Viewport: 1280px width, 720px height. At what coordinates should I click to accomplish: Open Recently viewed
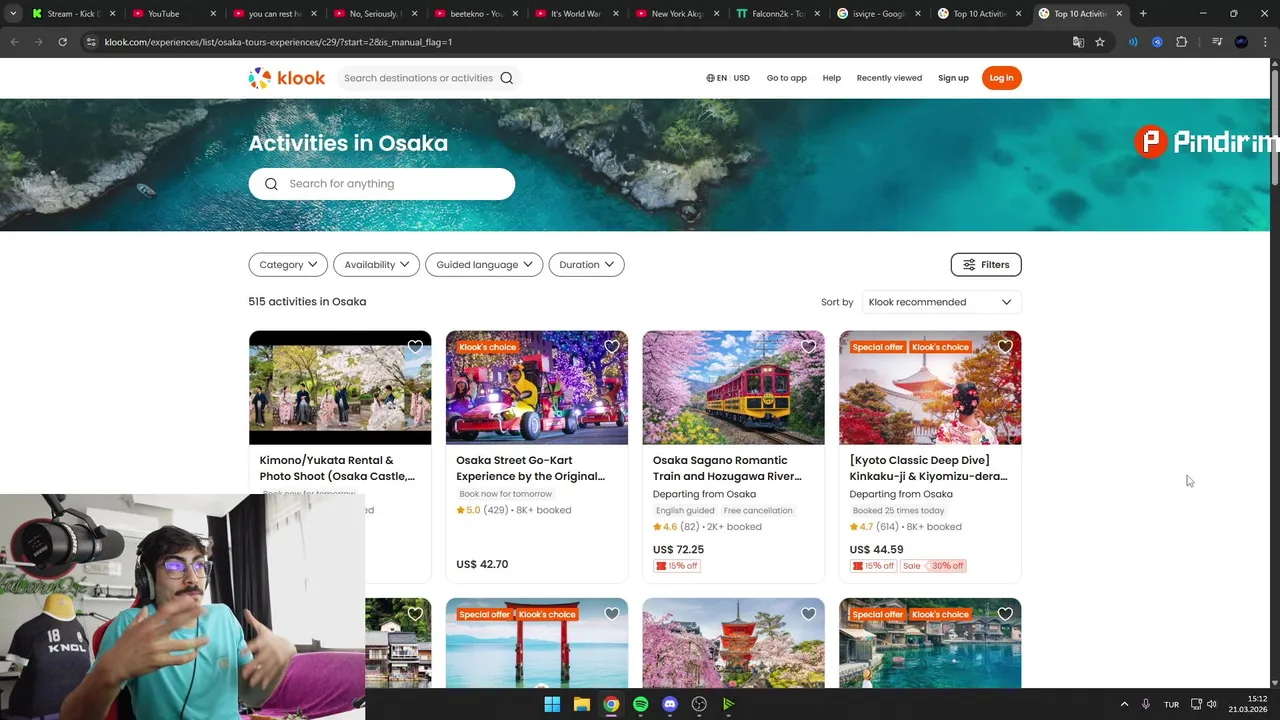pos(889,78)
